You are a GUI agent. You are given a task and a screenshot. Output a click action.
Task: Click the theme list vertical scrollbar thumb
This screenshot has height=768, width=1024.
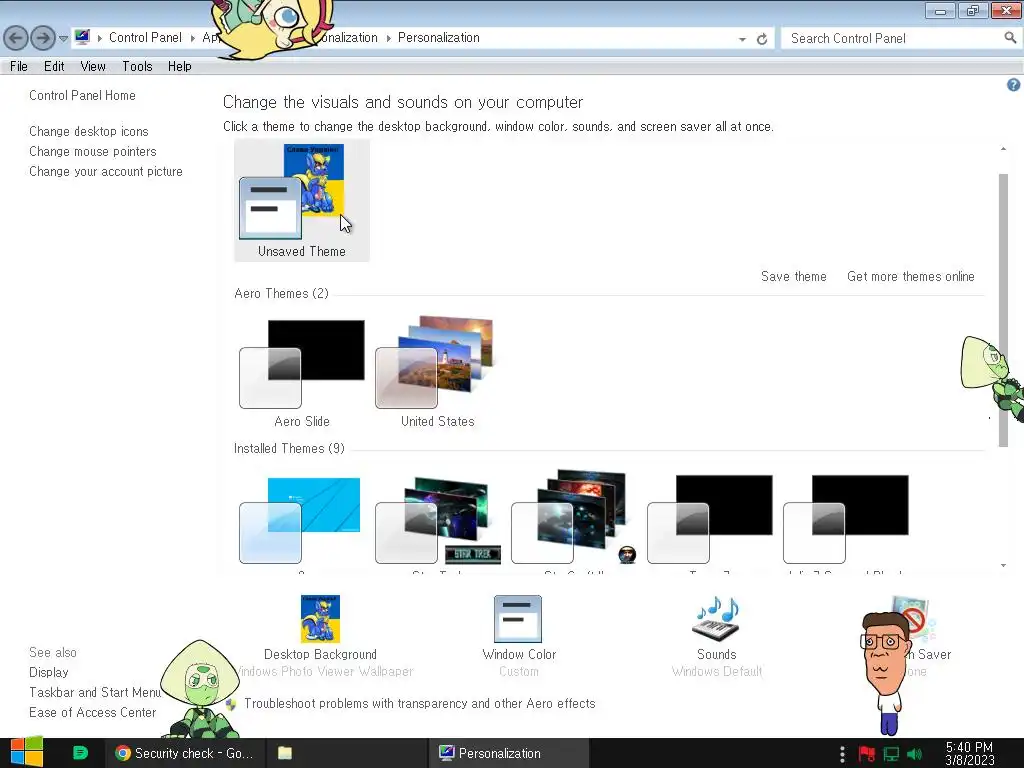tap(1003, 311)
